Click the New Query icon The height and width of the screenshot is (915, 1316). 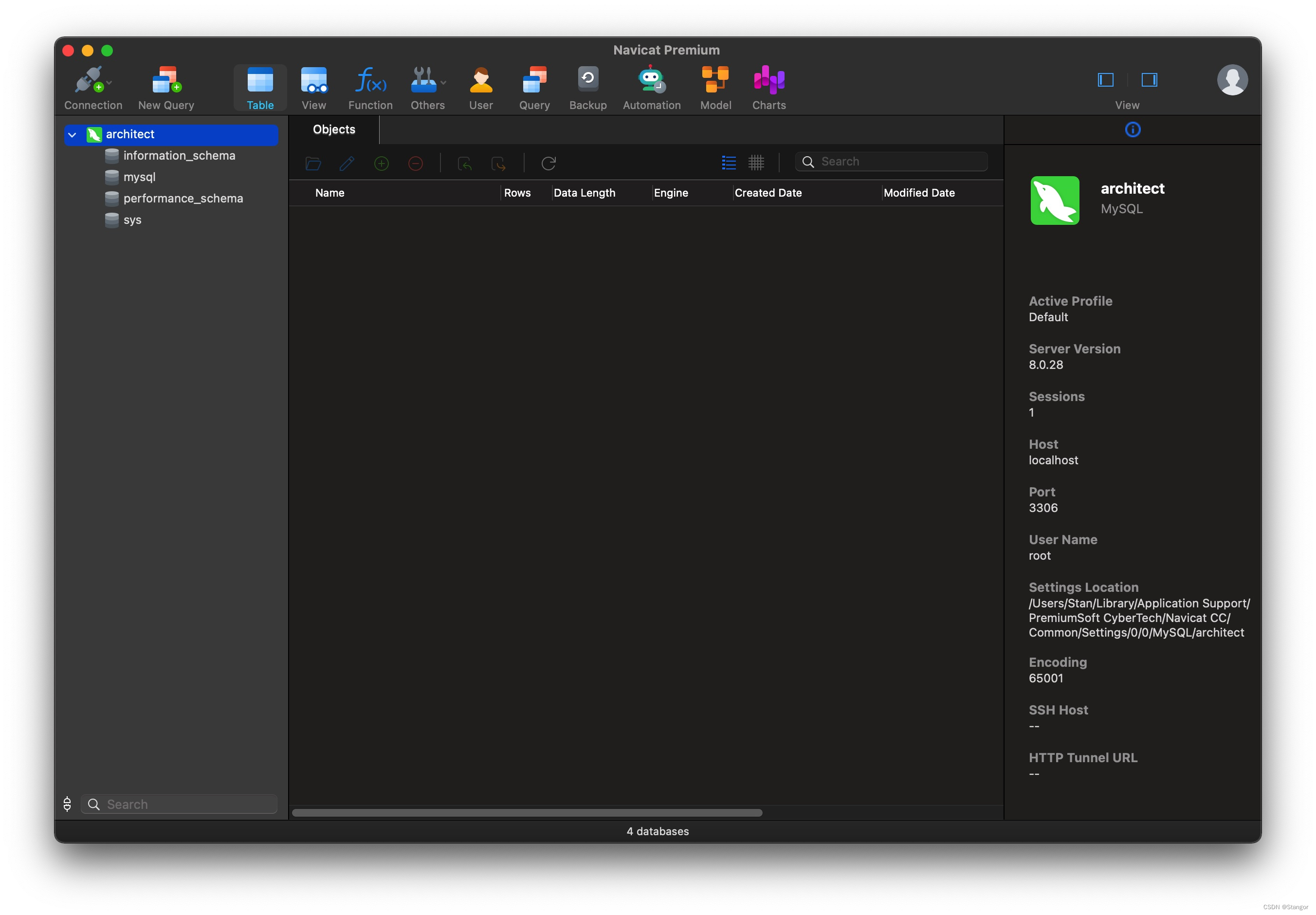point(166,80)
